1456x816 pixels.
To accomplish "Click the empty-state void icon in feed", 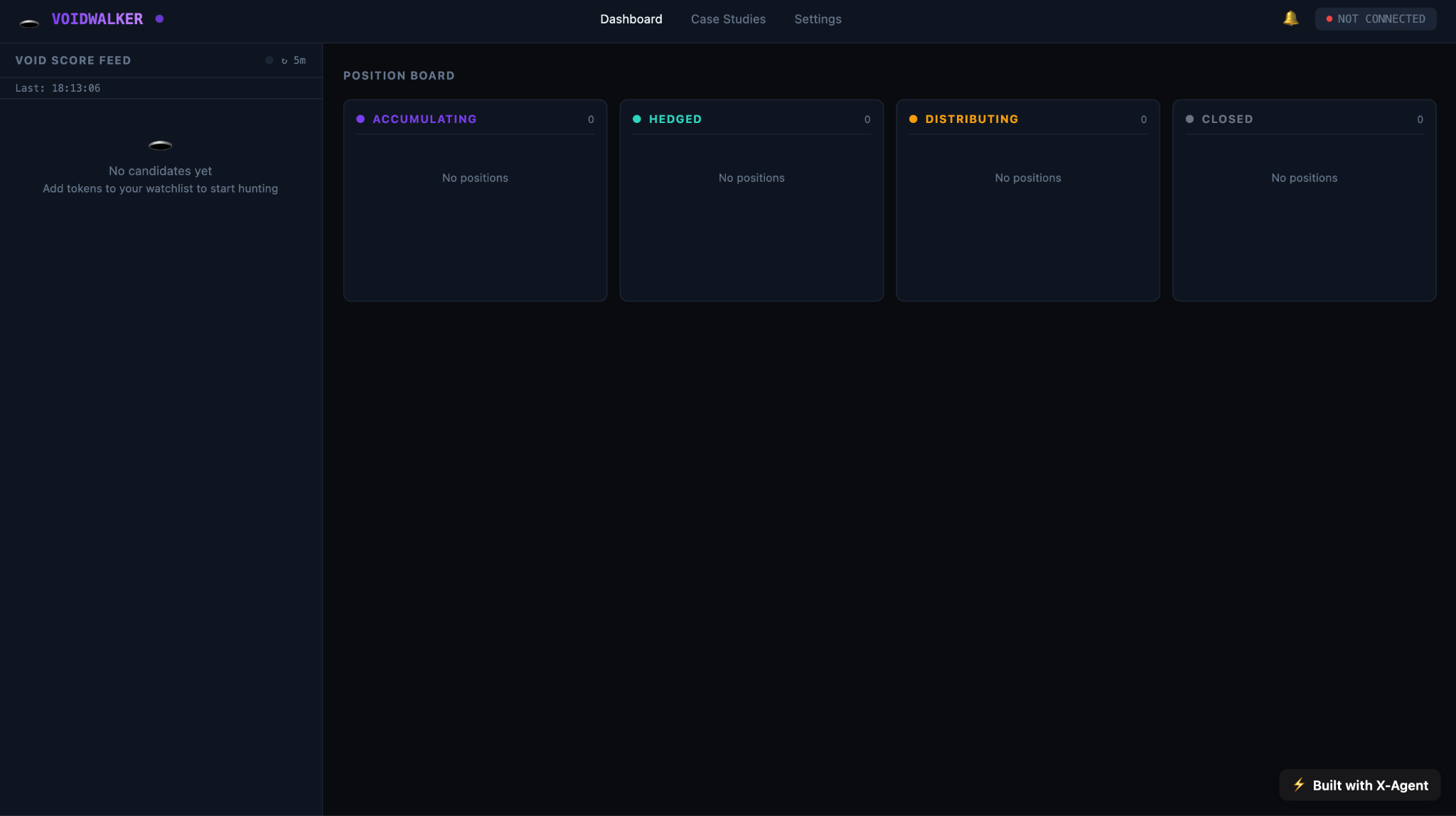I will [160, 145].
